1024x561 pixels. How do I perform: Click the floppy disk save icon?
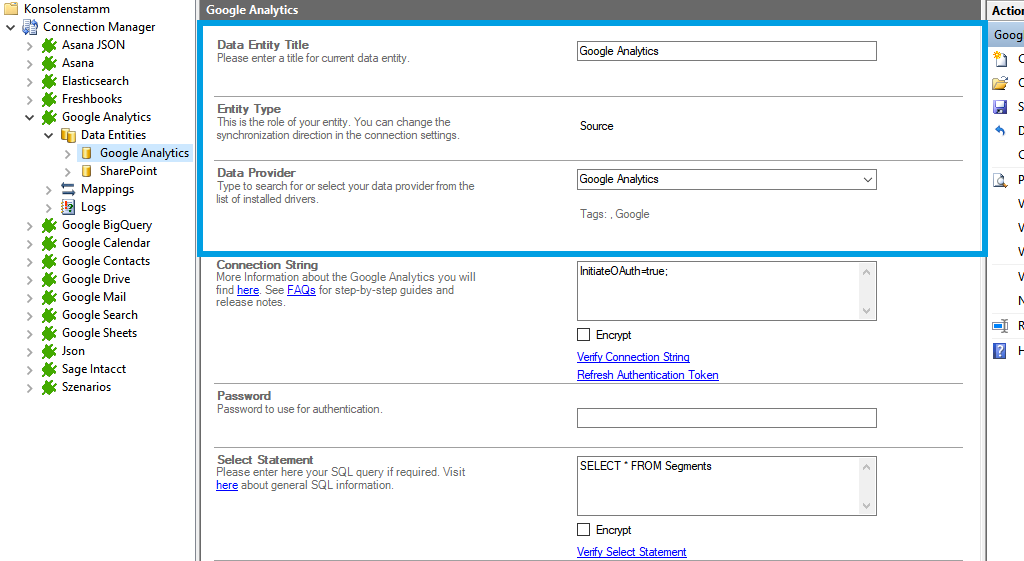[1000, 107]
